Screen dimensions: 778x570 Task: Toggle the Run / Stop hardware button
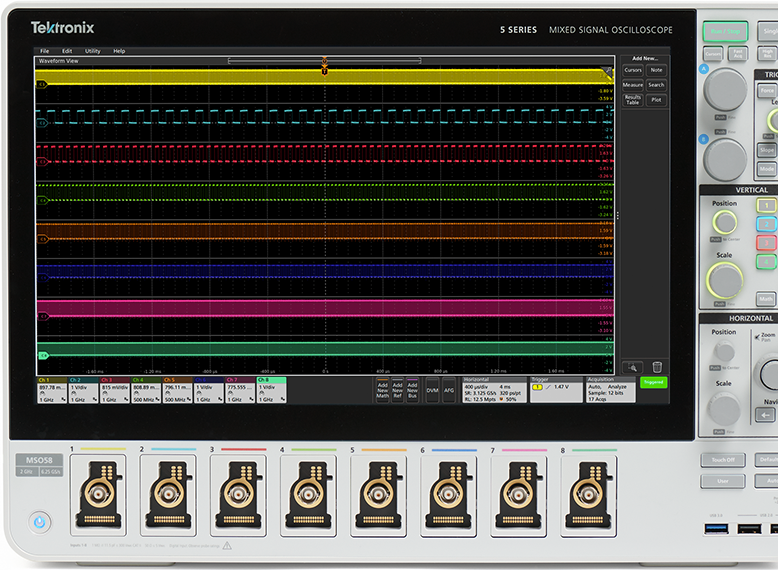point(725,32)
